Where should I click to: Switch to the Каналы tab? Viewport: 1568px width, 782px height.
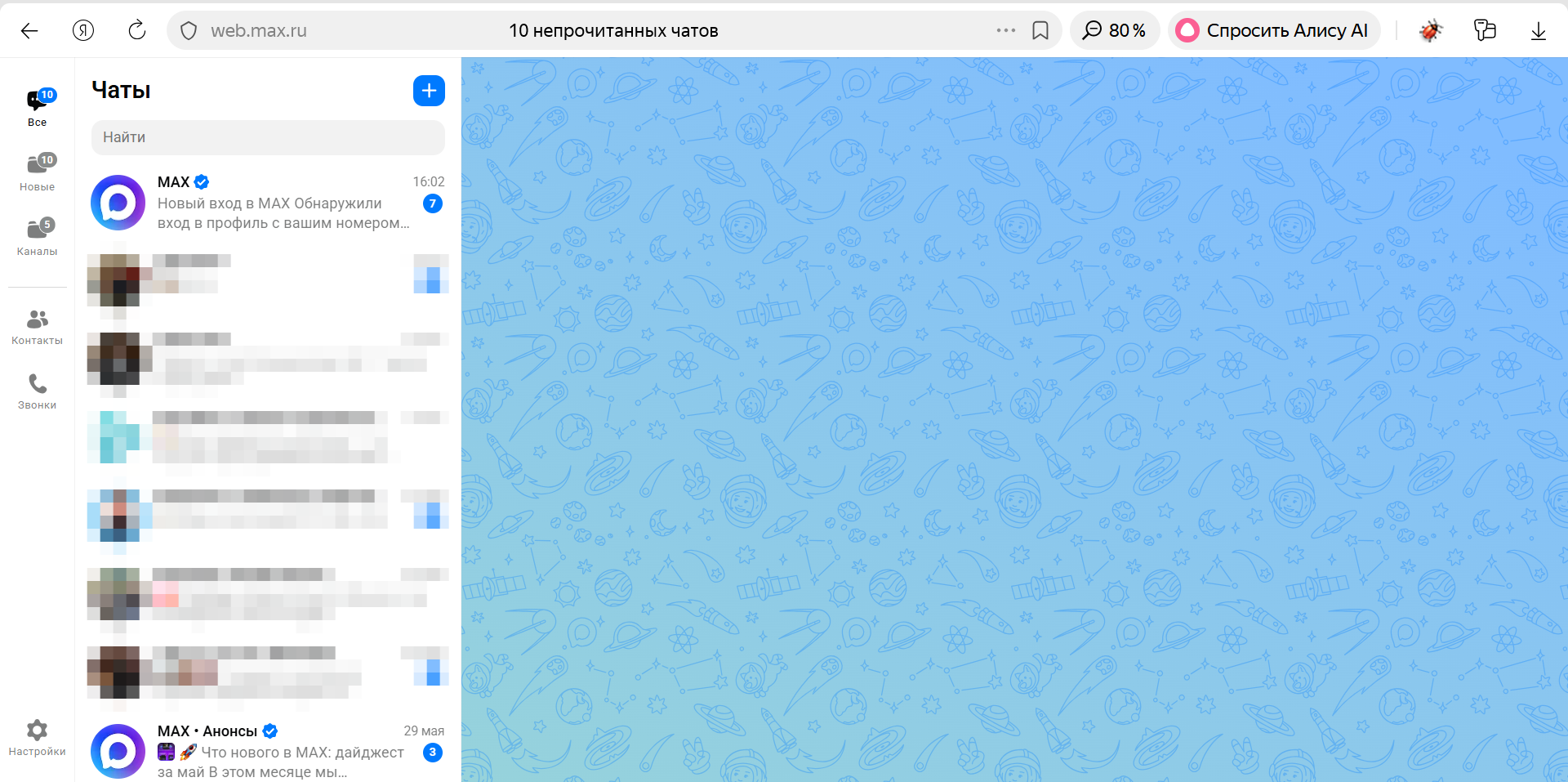pos(38,237)
